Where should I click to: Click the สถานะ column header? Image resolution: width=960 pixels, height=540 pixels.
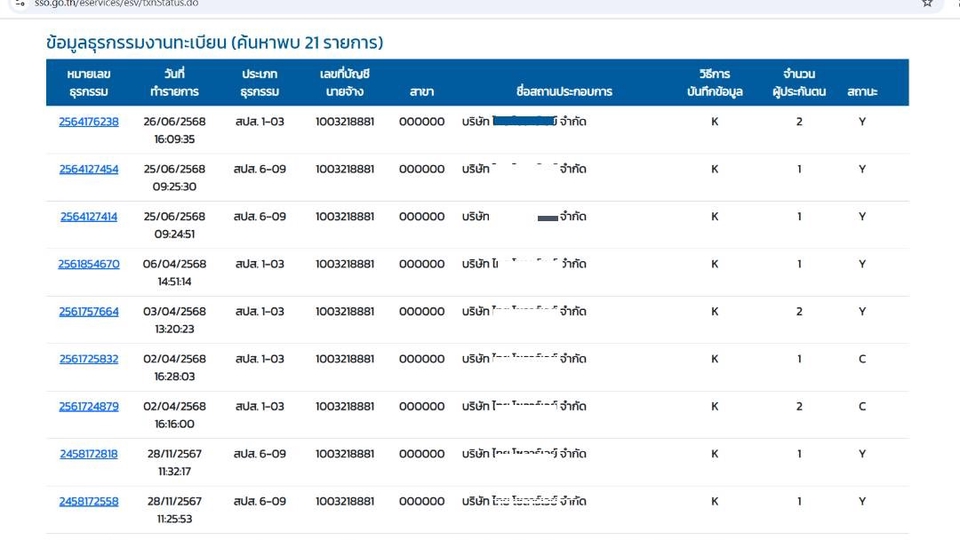(862, 92)
